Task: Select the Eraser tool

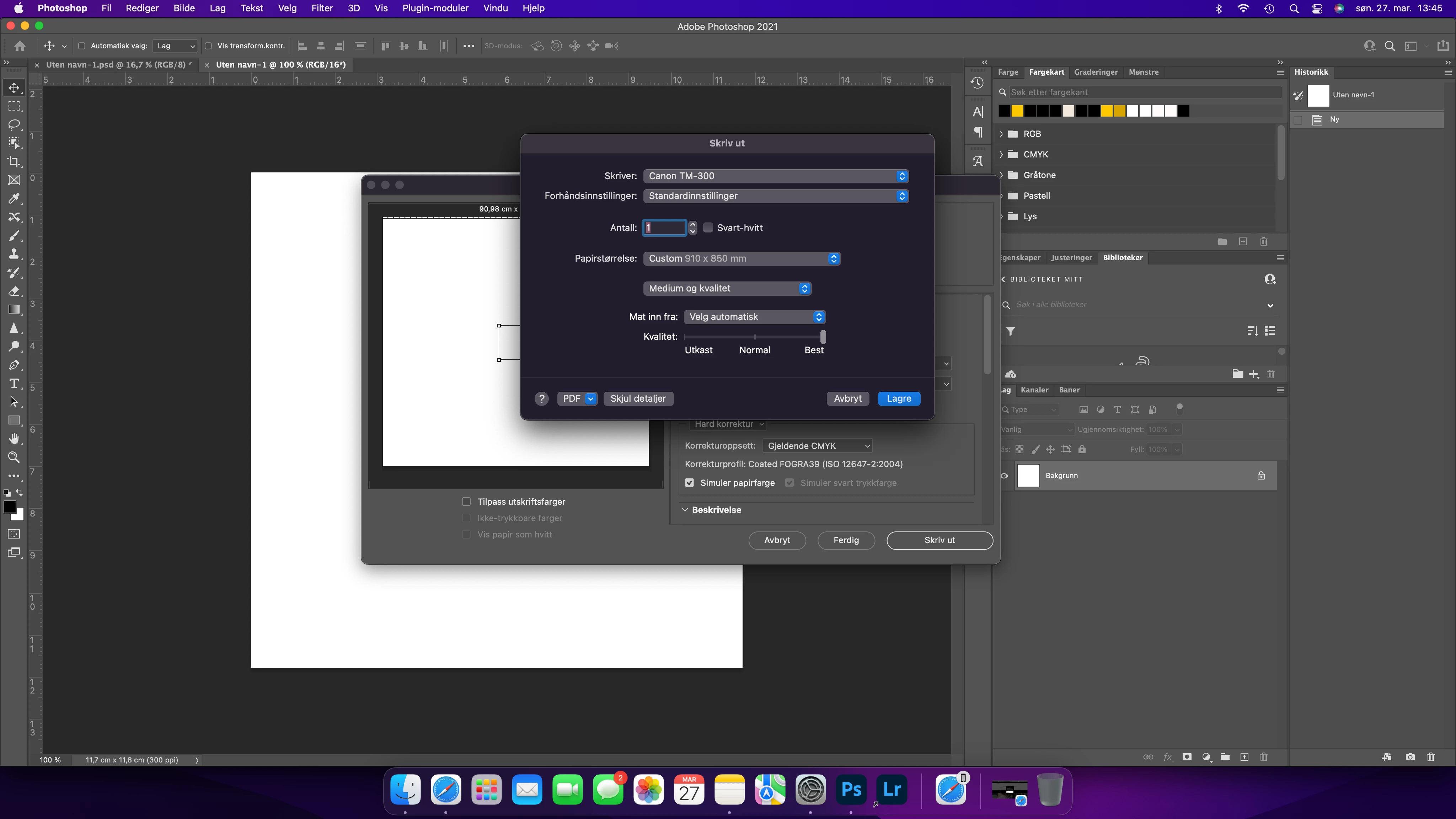Action: 14,291
